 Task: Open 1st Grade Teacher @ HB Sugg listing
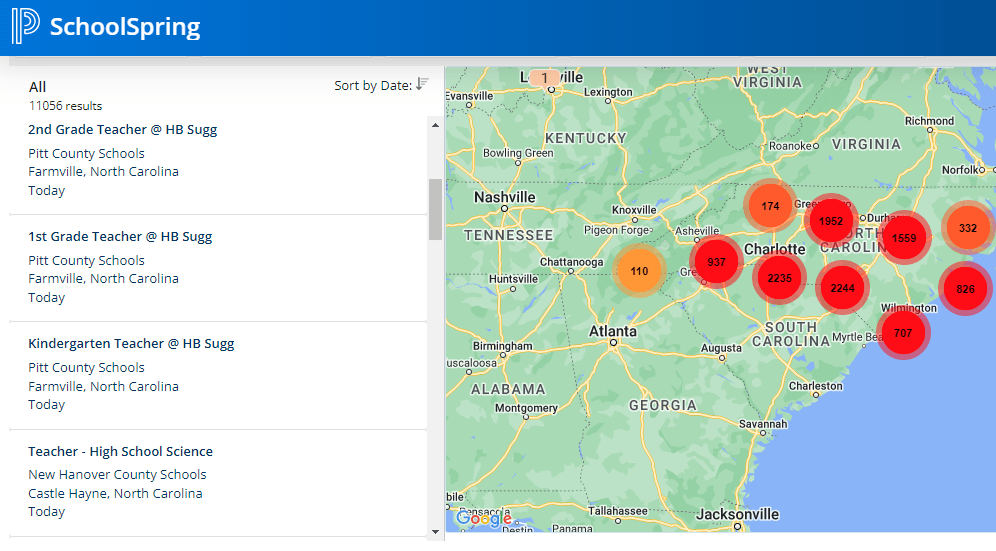click(x=120, y=237)
